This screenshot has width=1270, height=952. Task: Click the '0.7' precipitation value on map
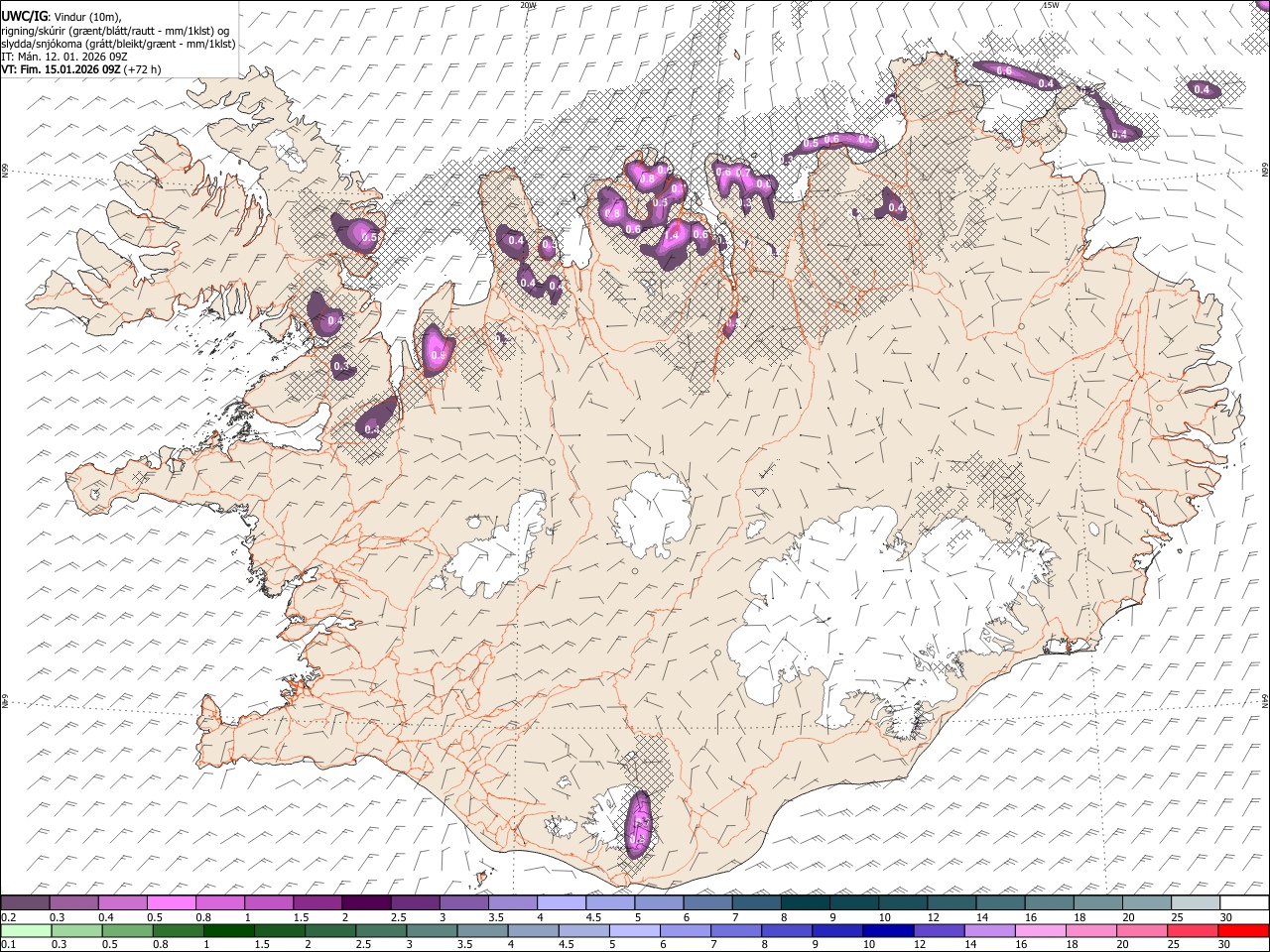coord(743,173)
